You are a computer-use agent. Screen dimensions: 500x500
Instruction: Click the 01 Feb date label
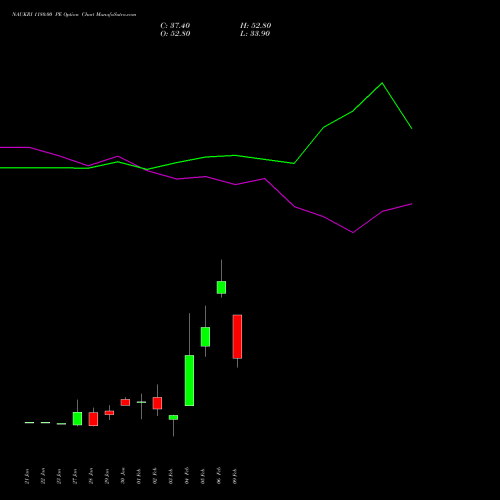pyautogui.click(x=139, y=476)
